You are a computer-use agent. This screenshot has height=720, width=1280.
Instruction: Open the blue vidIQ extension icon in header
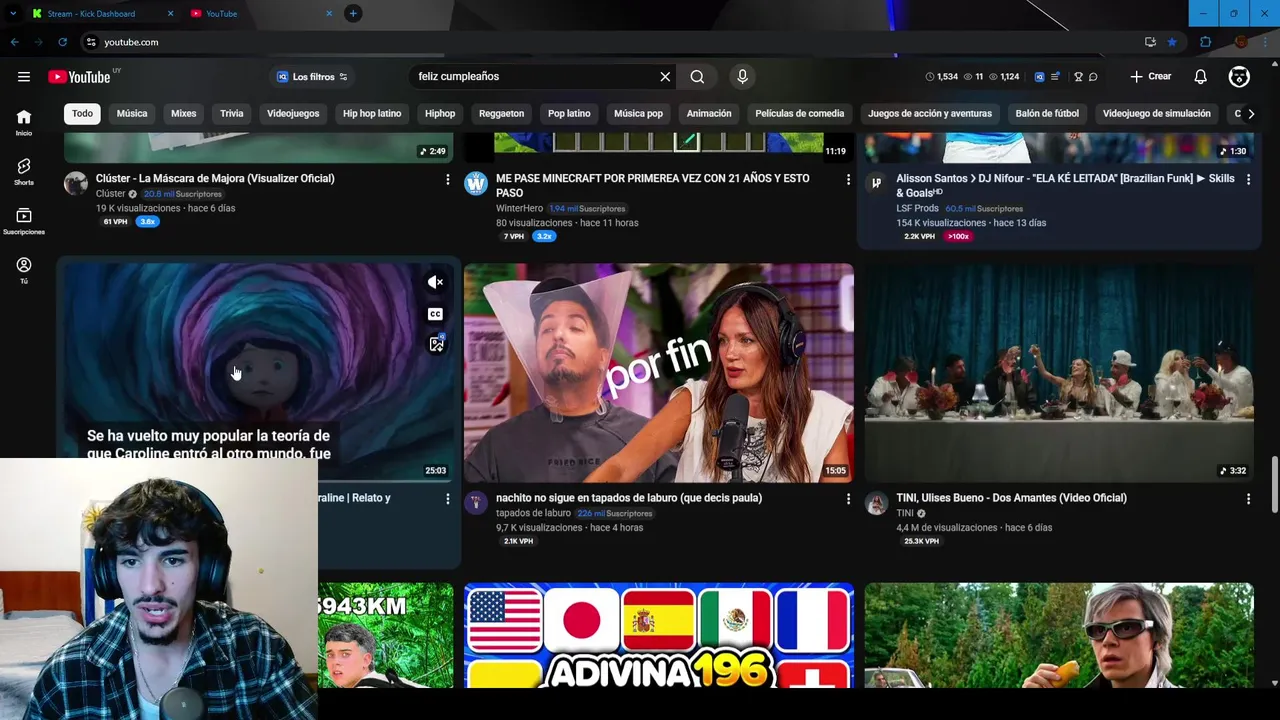point(1039,77)
